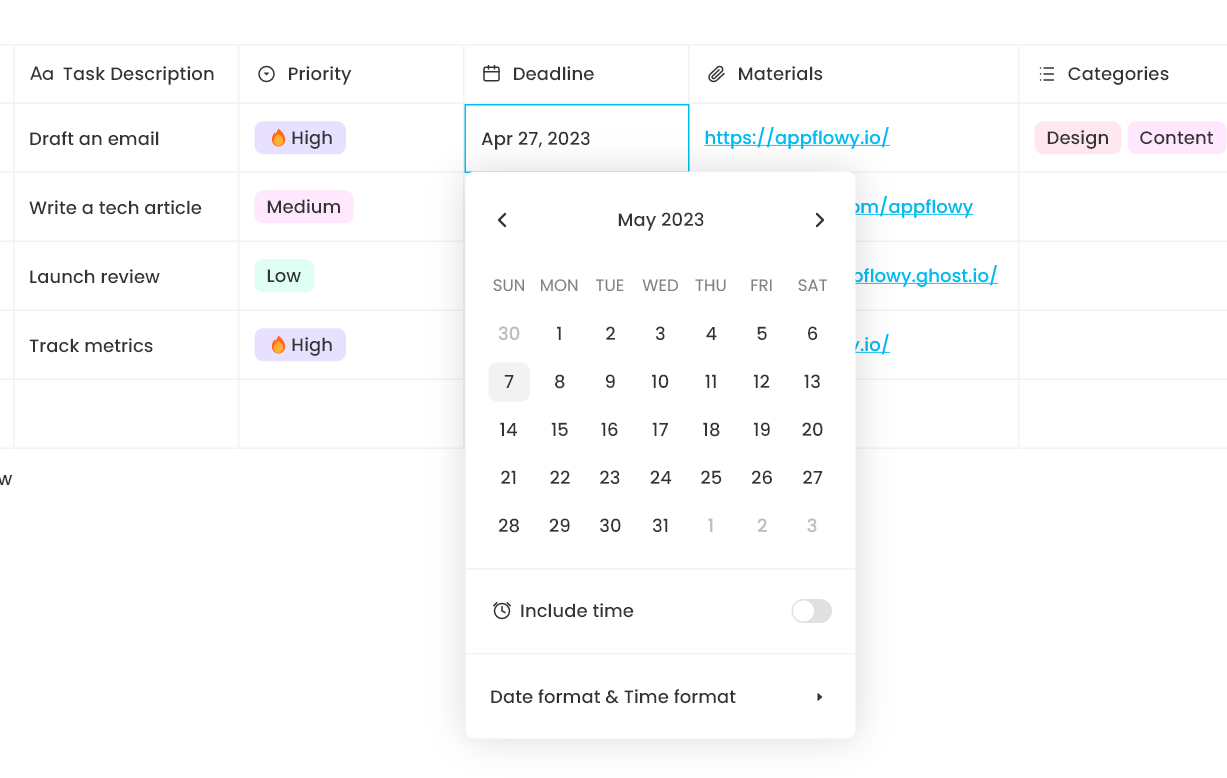1227x778 pixels.
Task: Click the Design category tag
Action: pos(1077,138)
